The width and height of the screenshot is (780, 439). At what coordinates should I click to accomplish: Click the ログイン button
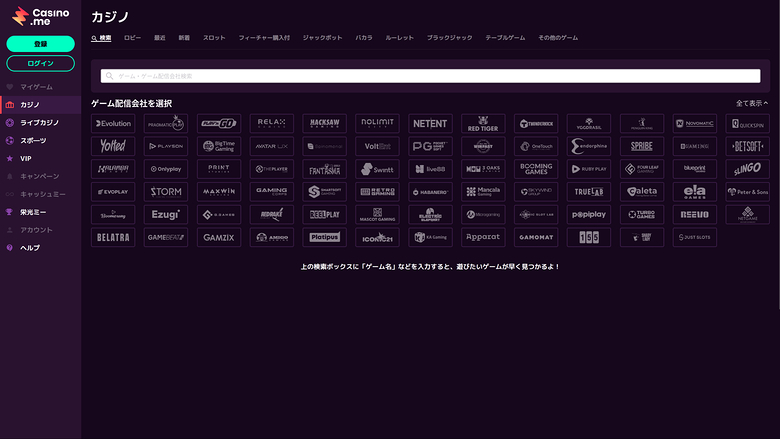pyautogui.click(x=41, y=63)
